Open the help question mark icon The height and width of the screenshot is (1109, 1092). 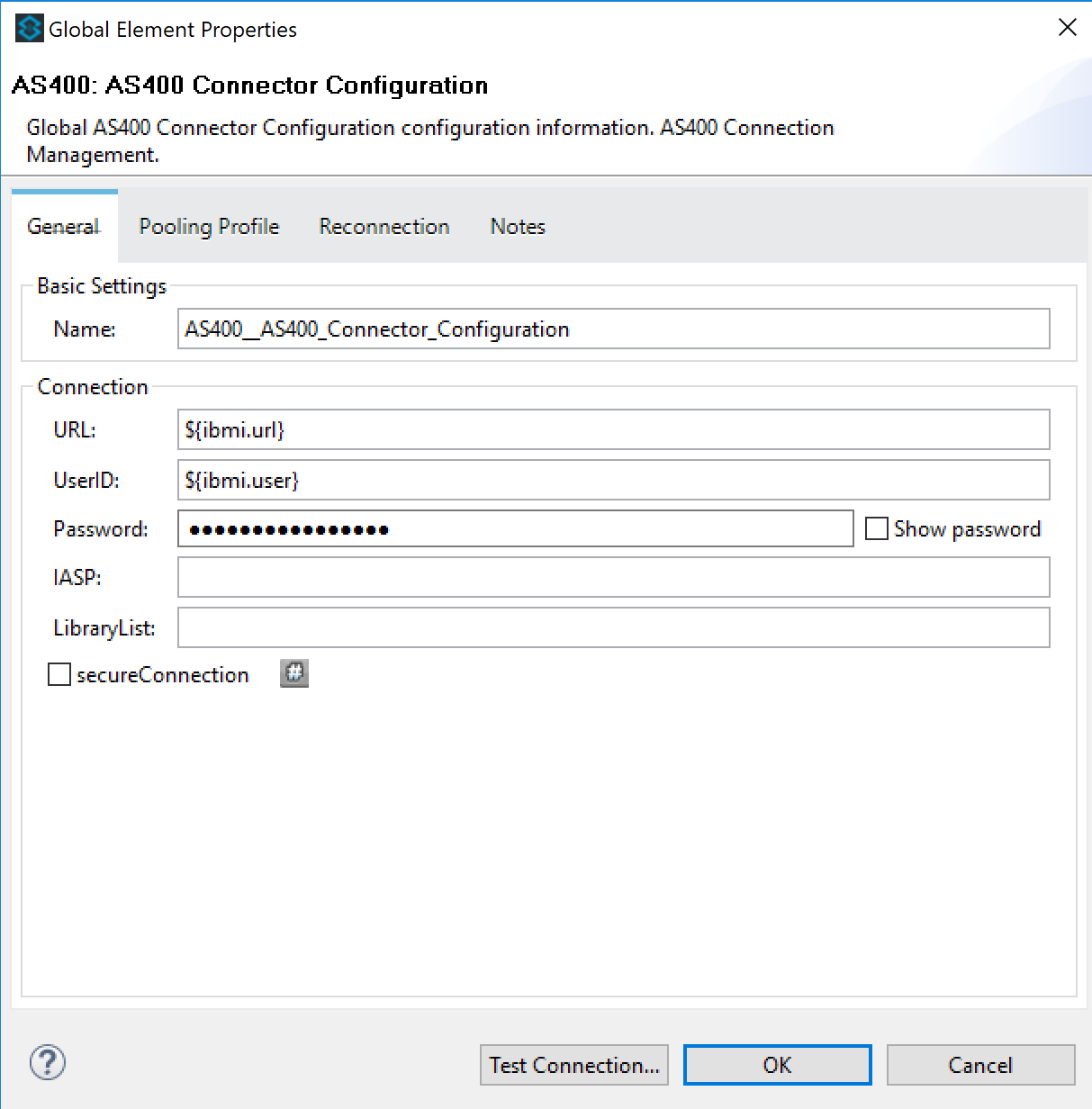point(48,1062)
